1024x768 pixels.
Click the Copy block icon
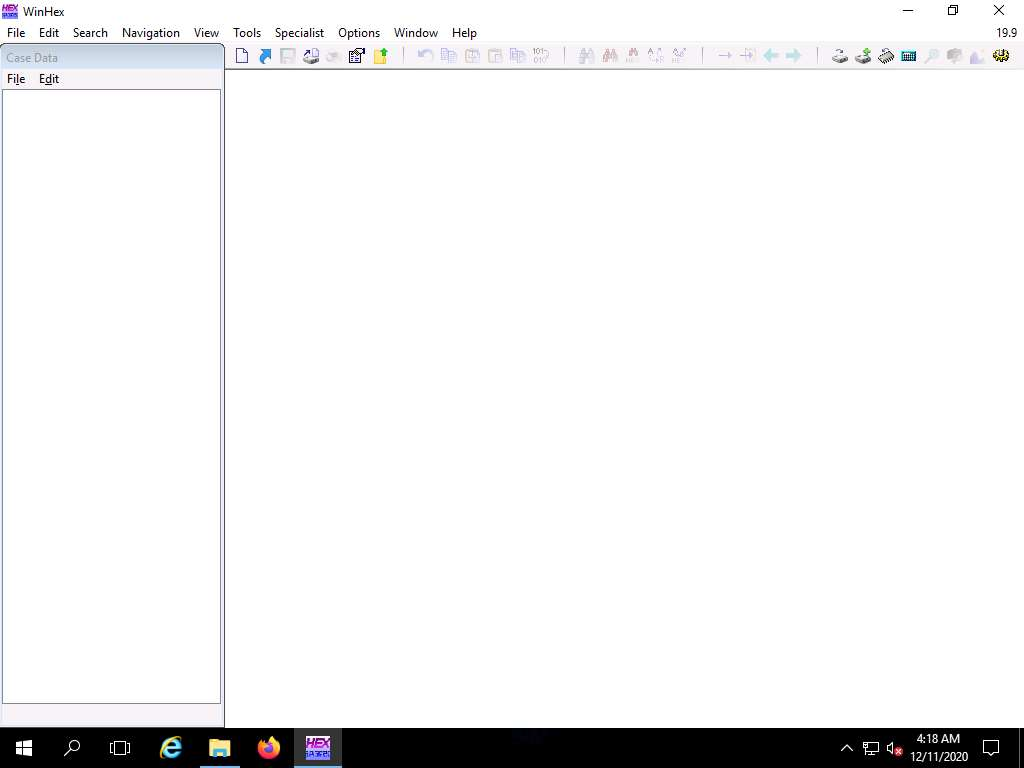[x=449, y=56]
